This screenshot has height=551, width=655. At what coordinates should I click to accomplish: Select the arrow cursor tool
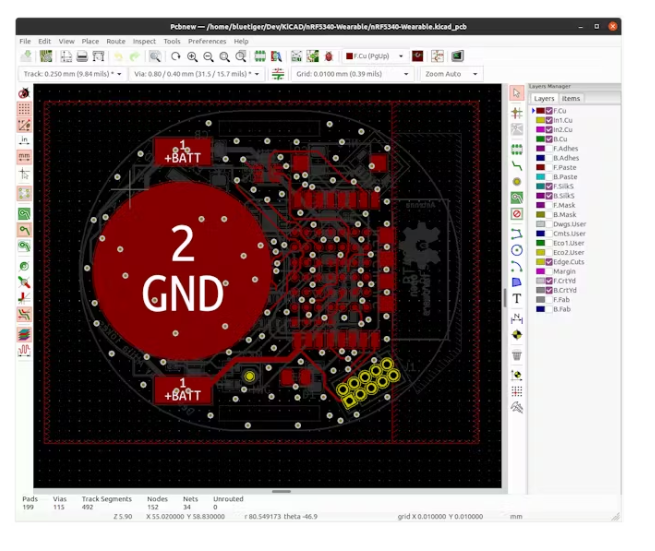(x=517, y=93)
